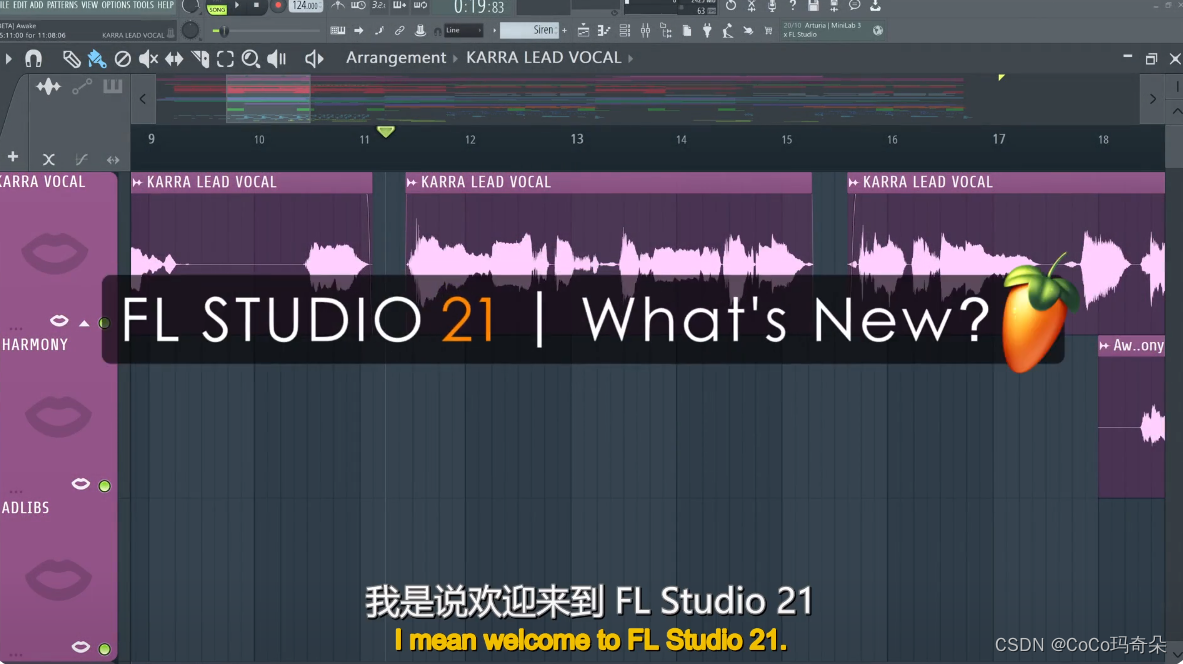
Task: Open the playlist menu arrow at toolbar left
Action: [x=8, y=58]
